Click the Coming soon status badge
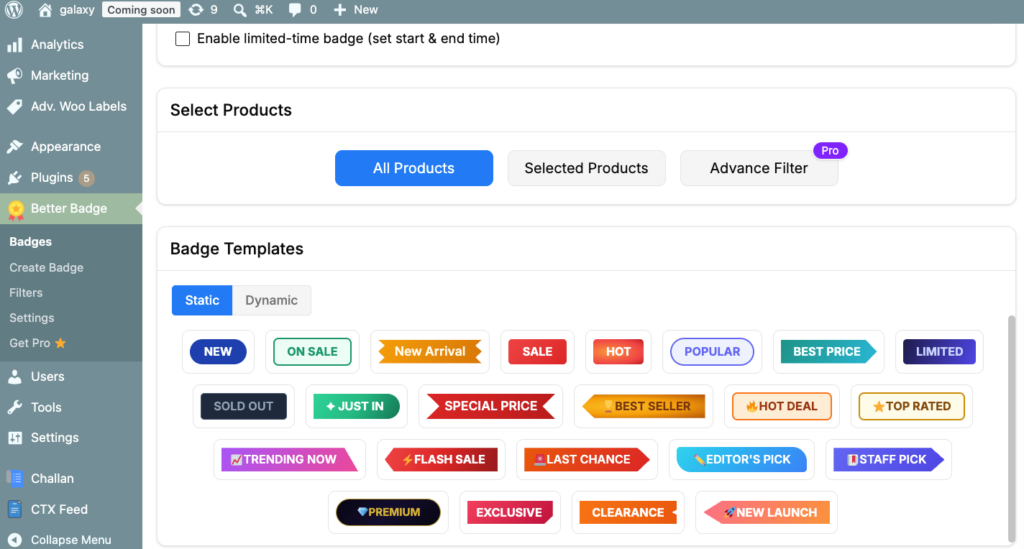This screenshot has width=1024, height=549. click(141, 10)
